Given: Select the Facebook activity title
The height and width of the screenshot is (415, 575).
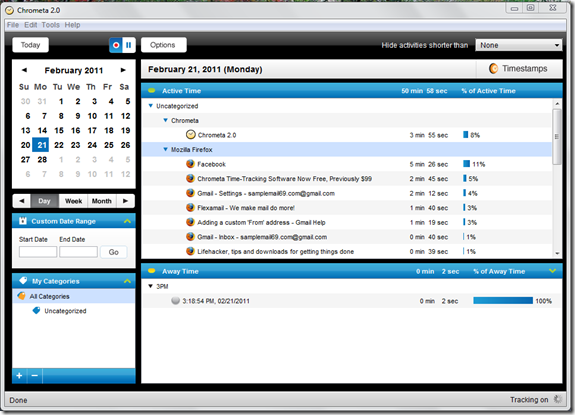Looking at the screenshot, I should tap(212, 164).
